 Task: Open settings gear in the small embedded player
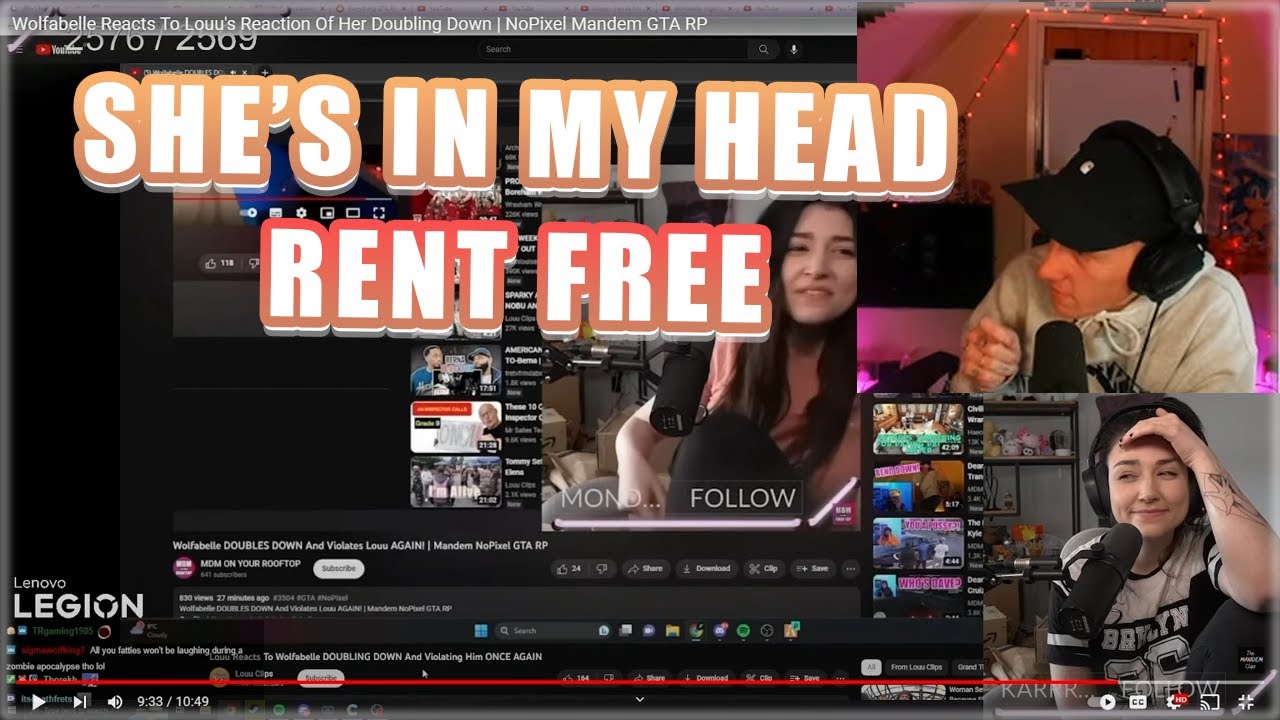pyautogui.click(x=301, y=212)
